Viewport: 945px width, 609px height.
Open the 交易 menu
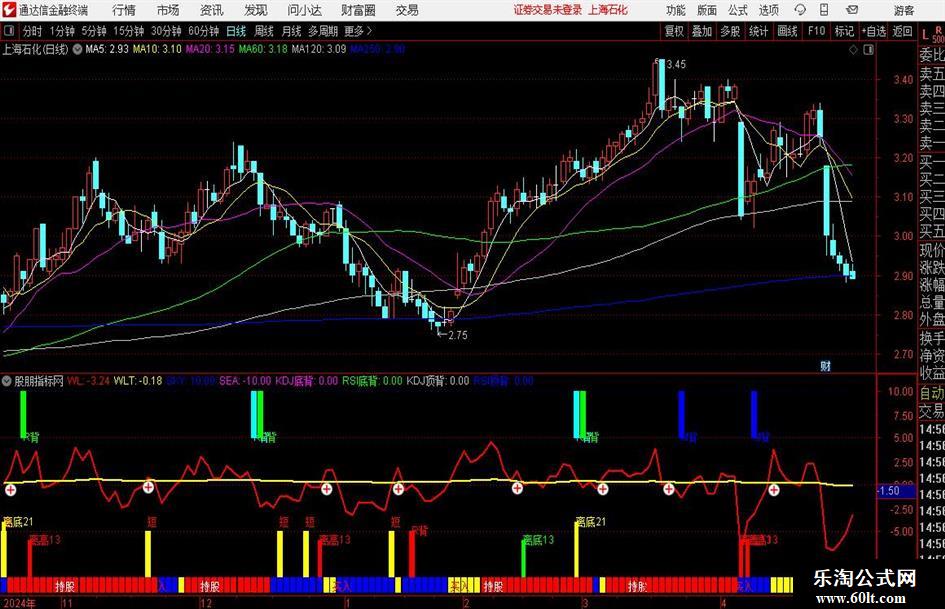point(407,10)
